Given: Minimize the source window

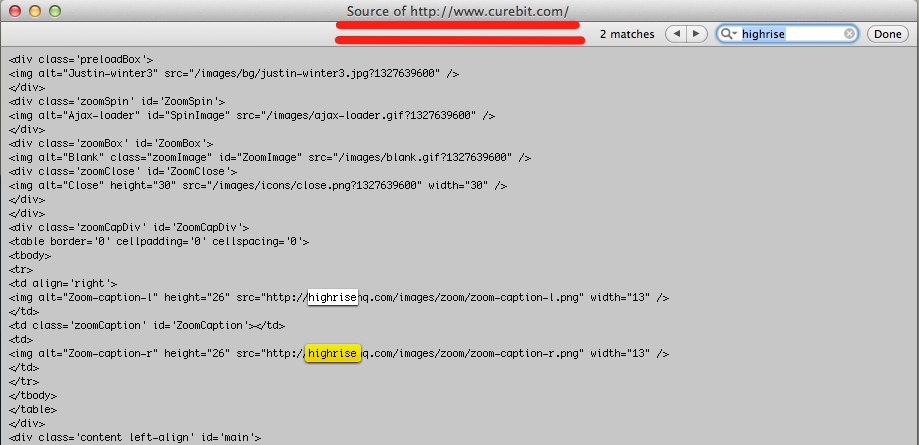Looking at the screenshot, I should click(35, 11).
